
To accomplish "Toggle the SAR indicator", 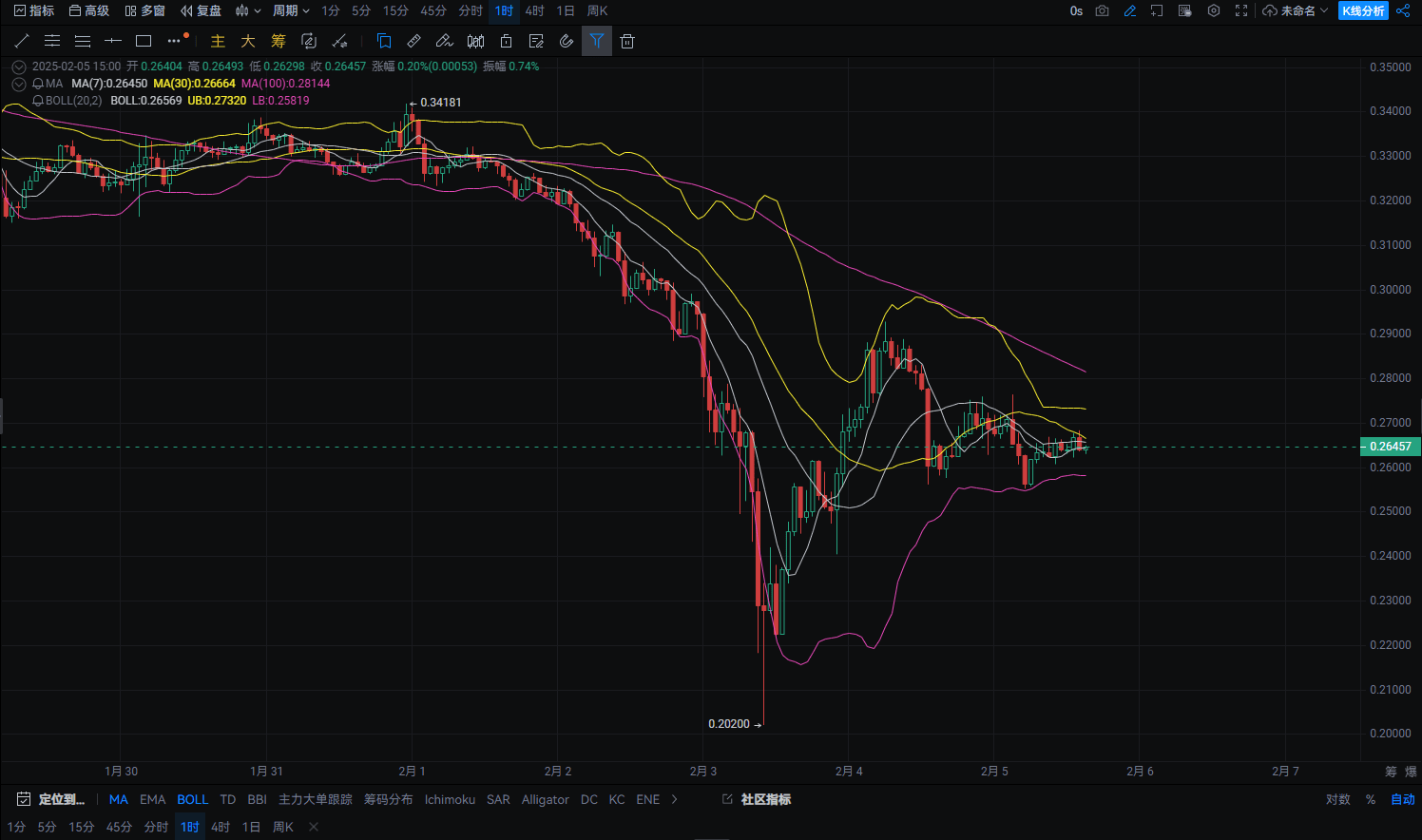I will click(x=498, y=799).
